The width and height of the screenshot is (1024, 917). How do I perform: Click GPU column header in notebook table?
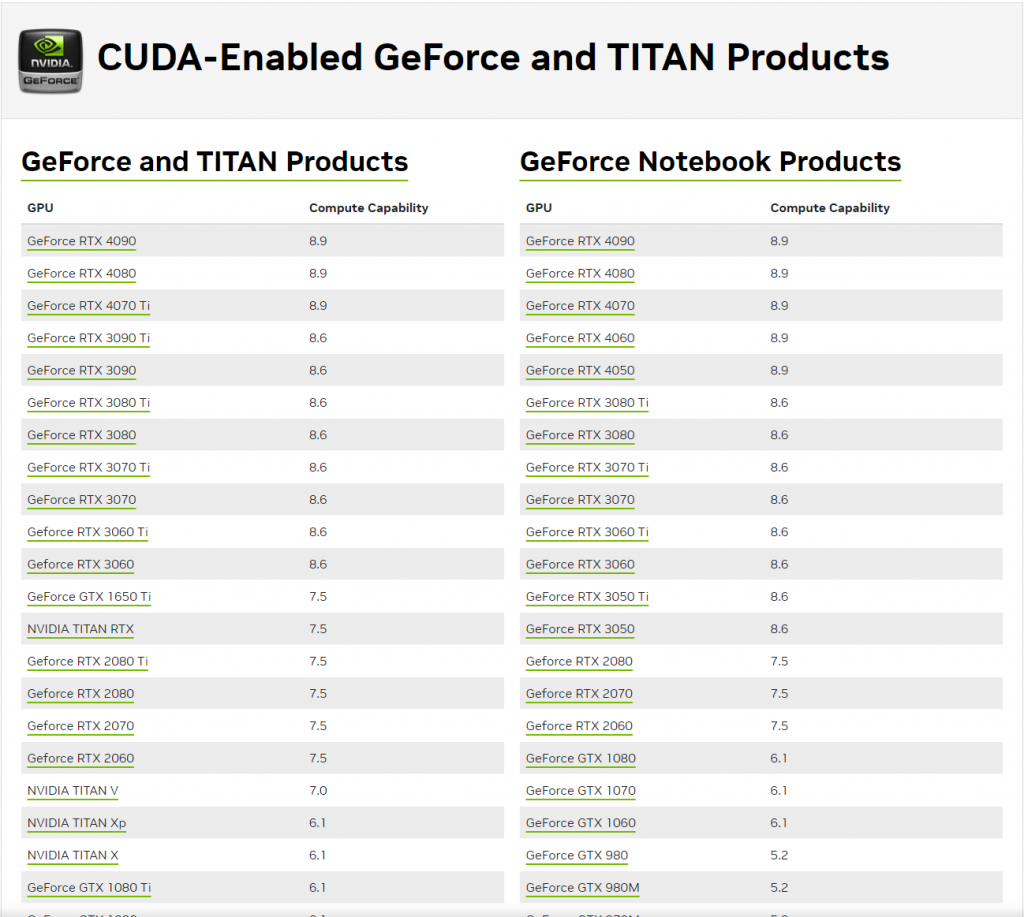click(539, 208)
